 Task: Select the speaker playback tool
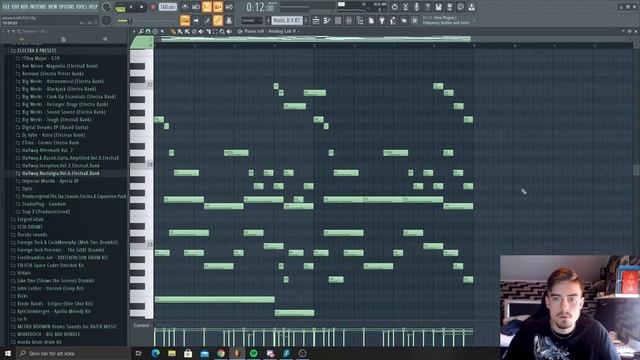click(x=229, y=31)
